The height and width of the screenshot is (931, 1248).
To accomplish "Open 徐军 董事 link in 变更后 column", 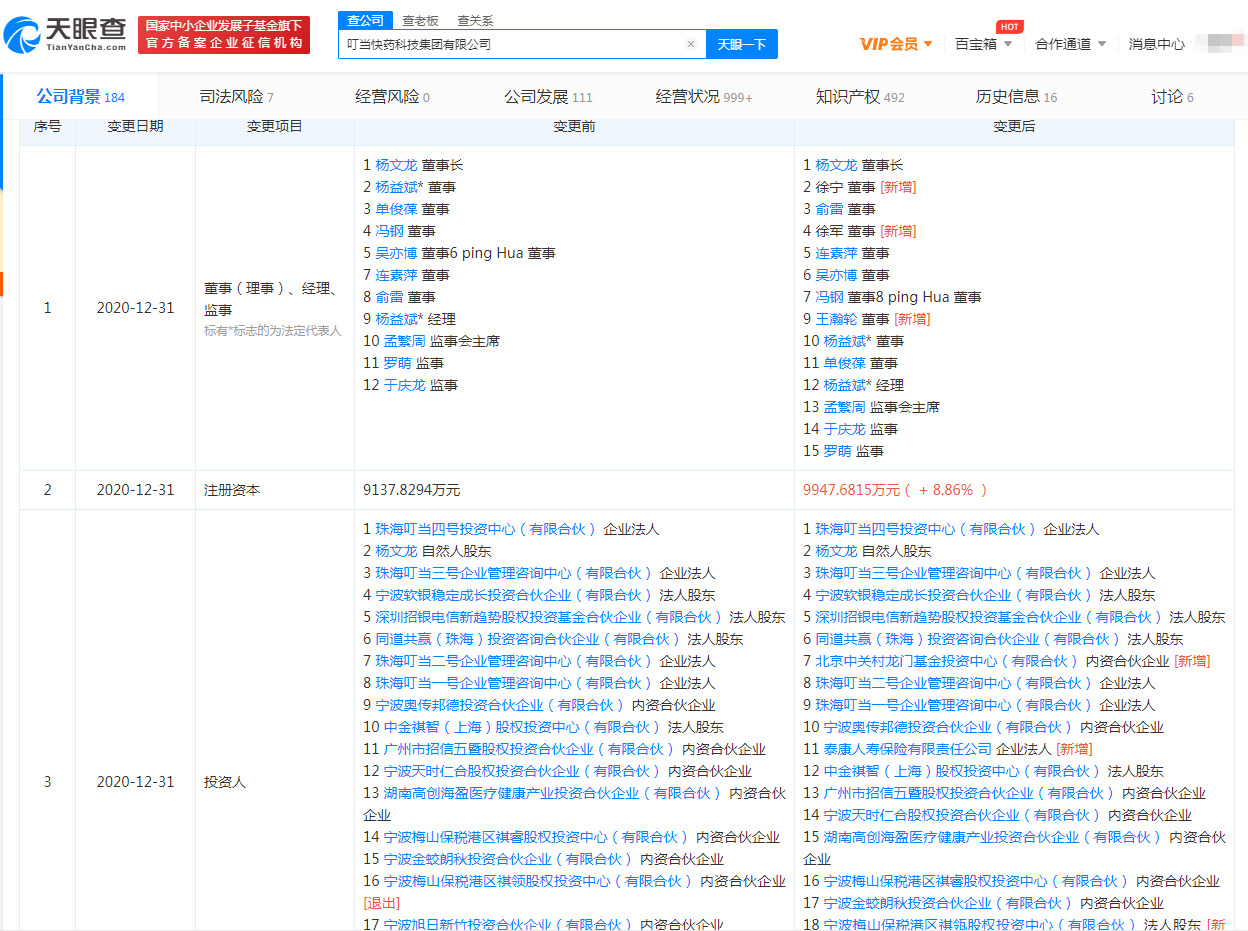I will click(829, 231).
